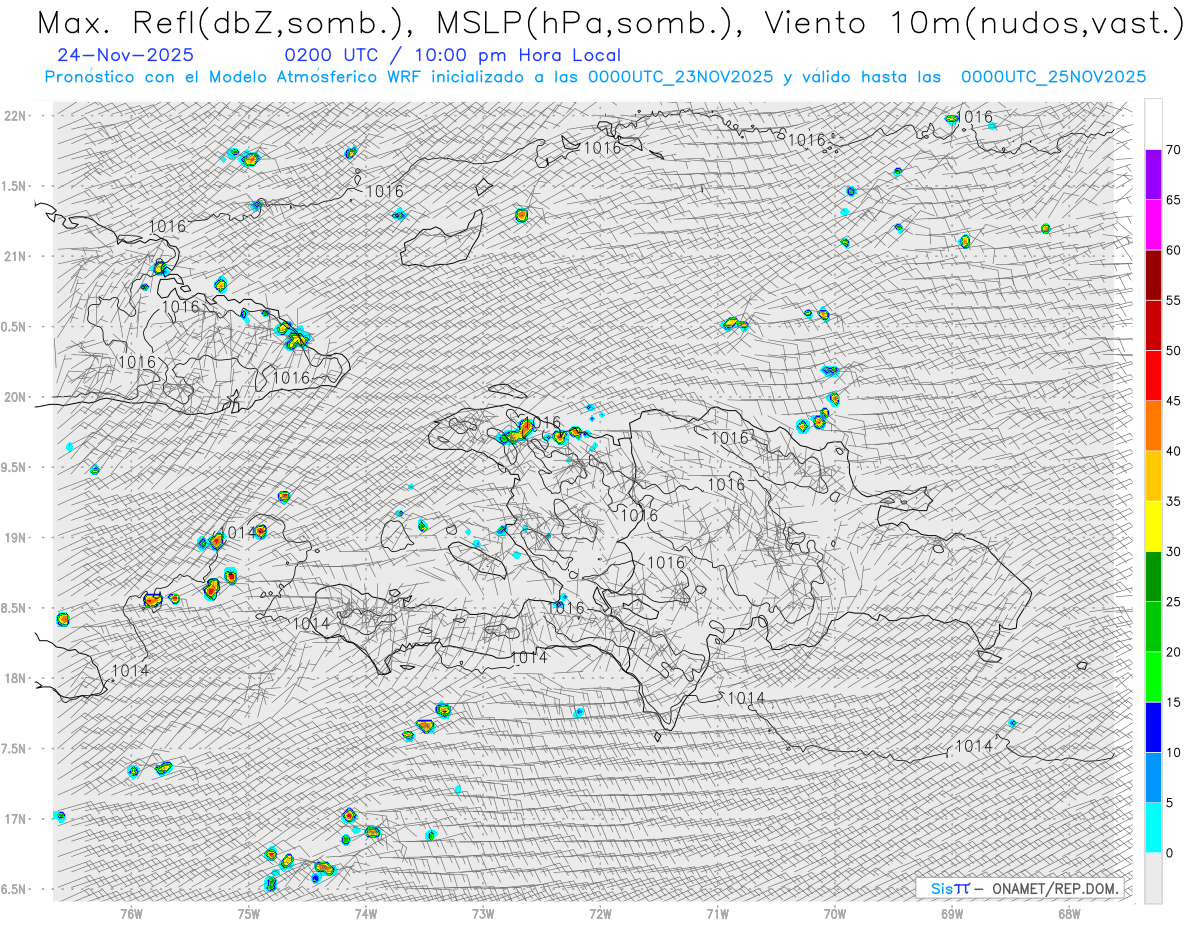
Task: Select the colorbar label "15"
Action: pyautogui.click(x=1173, y=702)
